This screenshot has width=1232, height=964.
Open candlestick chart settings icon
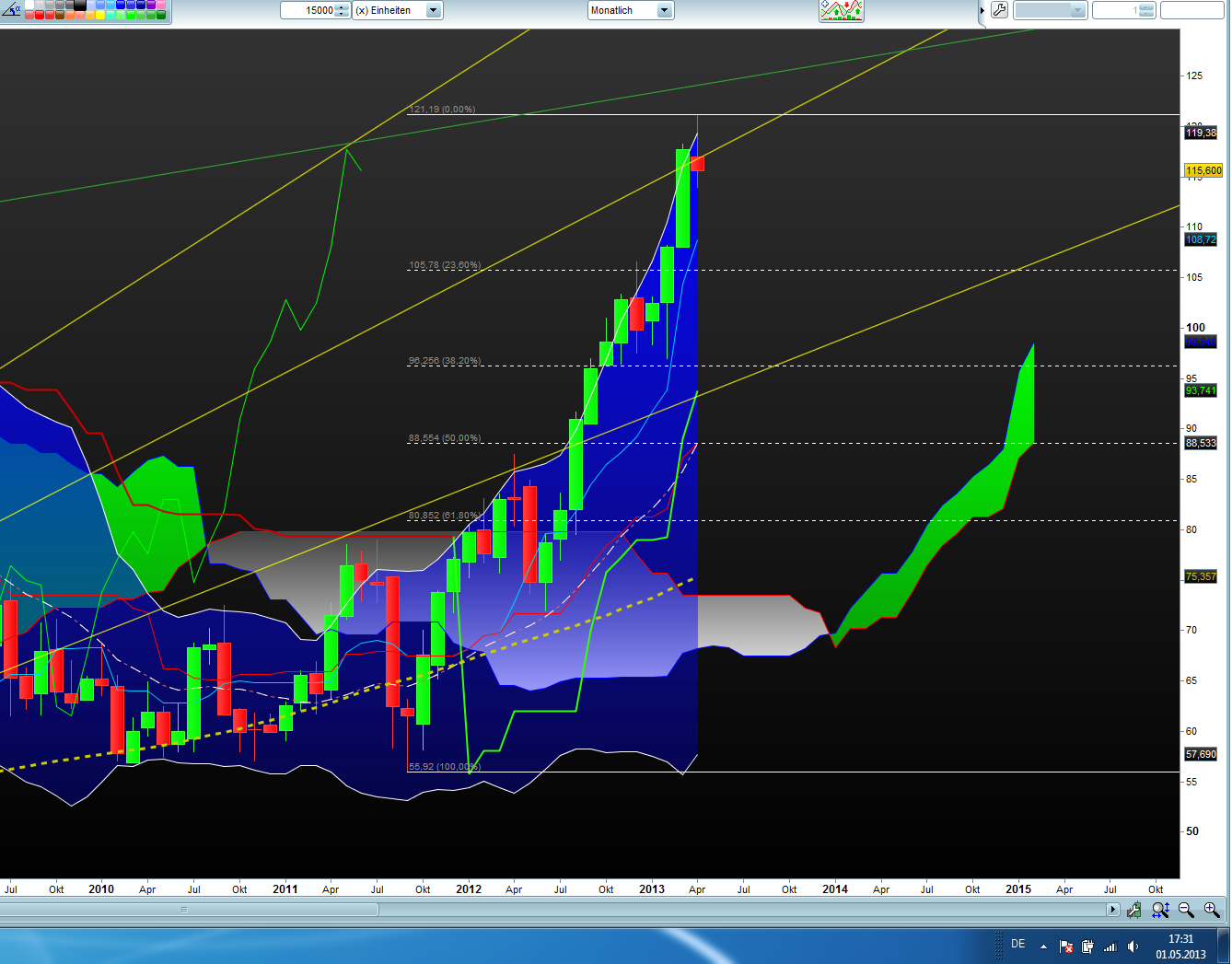1133,910
